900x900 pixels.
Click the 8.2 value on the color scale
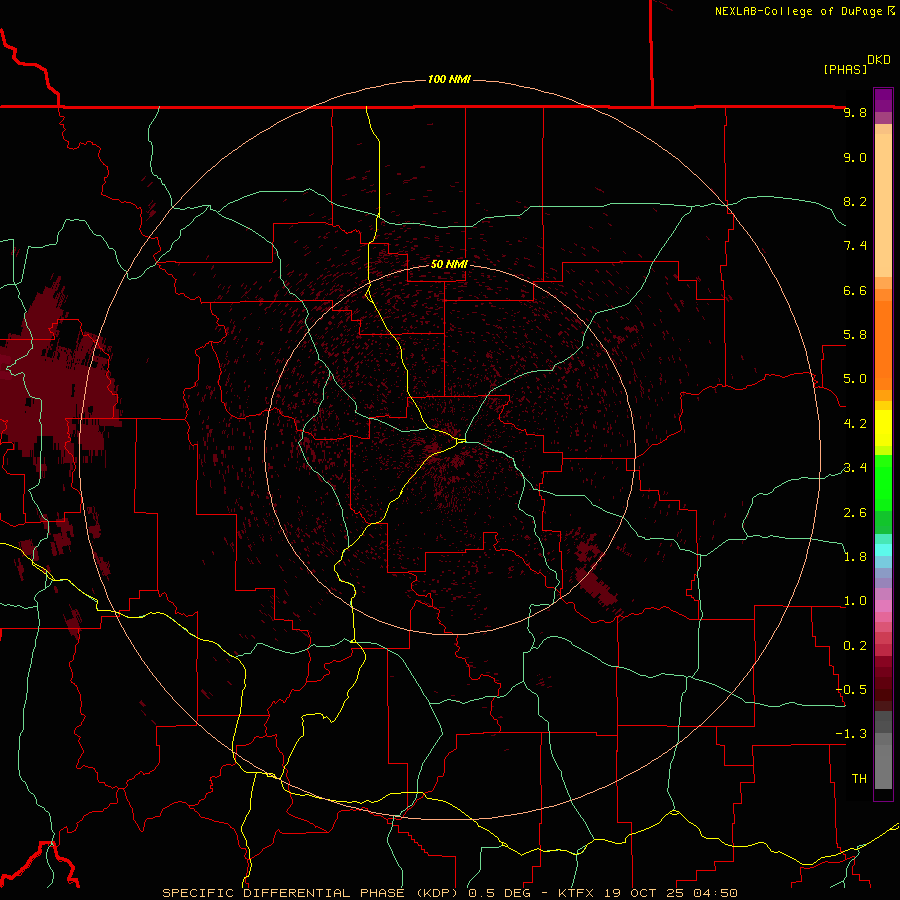click(855, 201)
